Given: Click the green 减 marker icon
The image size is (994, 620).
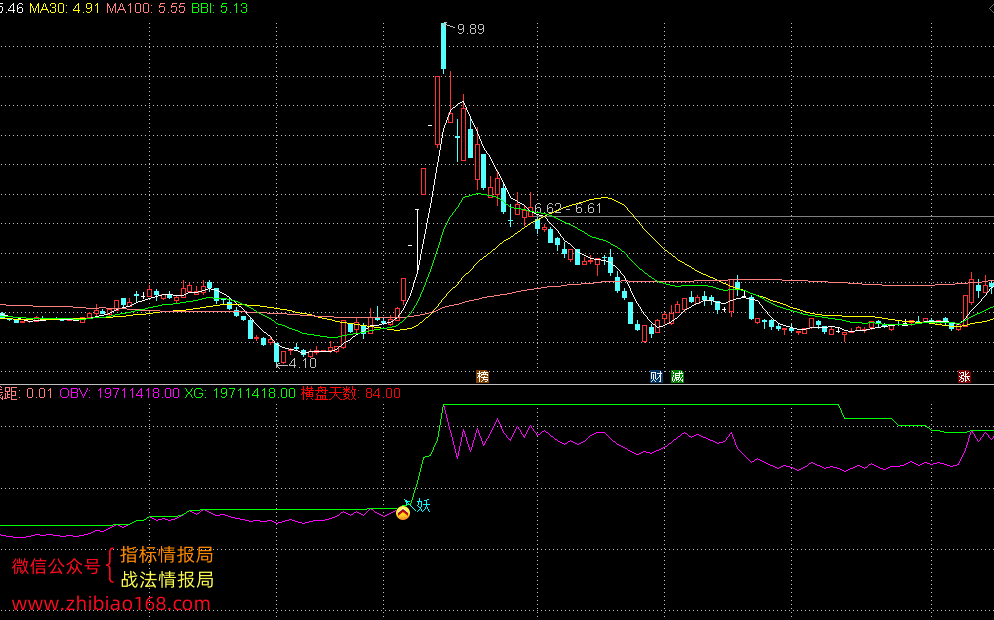Looking at the screenshot, I should point(678,377).
